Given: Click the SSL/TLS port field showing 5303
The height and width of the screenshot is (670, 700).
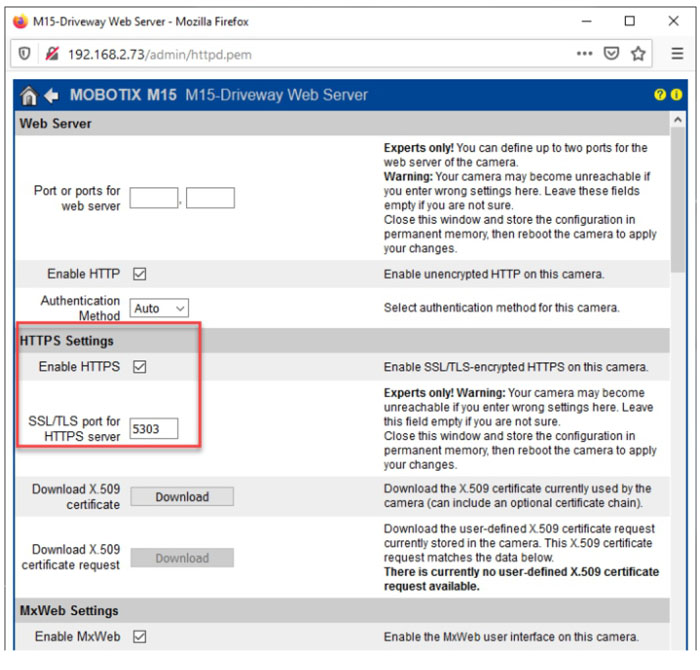Looking at the screenshot, I should (x=154, y=429).
